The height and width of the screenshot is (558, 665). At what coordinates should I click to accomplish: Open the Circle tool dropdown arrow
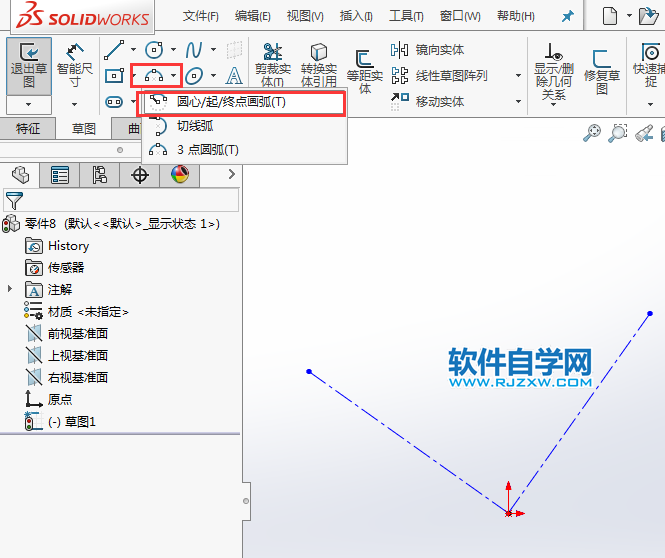pos(173,50)
